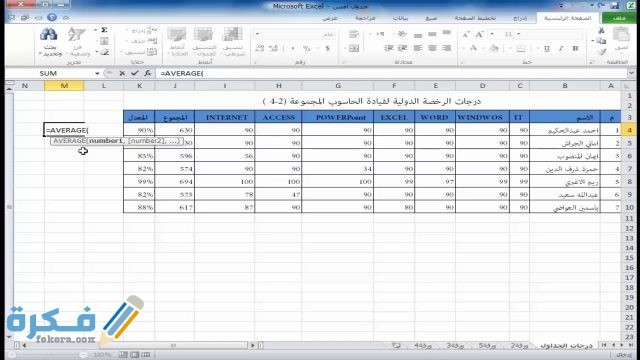Open Insert Function fx dialog
The width and height of the screenshot is (640, 360).
coord(147,73)
